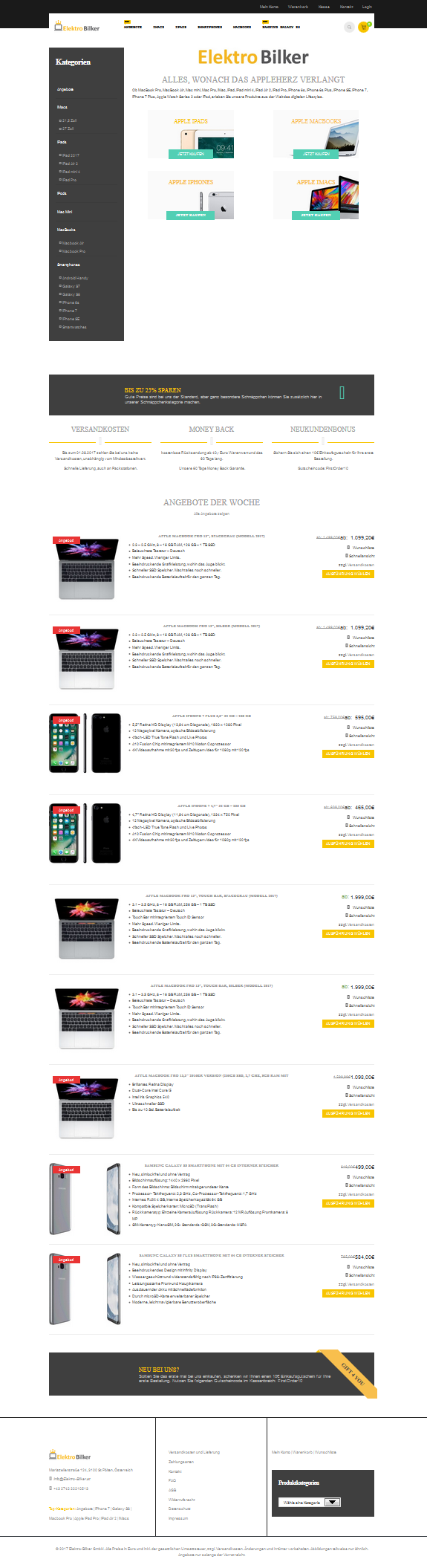This screenshot has width=427, height=1568.
Task: Open the MACBOOKS navigation menu item
Action: pos(242,27)
